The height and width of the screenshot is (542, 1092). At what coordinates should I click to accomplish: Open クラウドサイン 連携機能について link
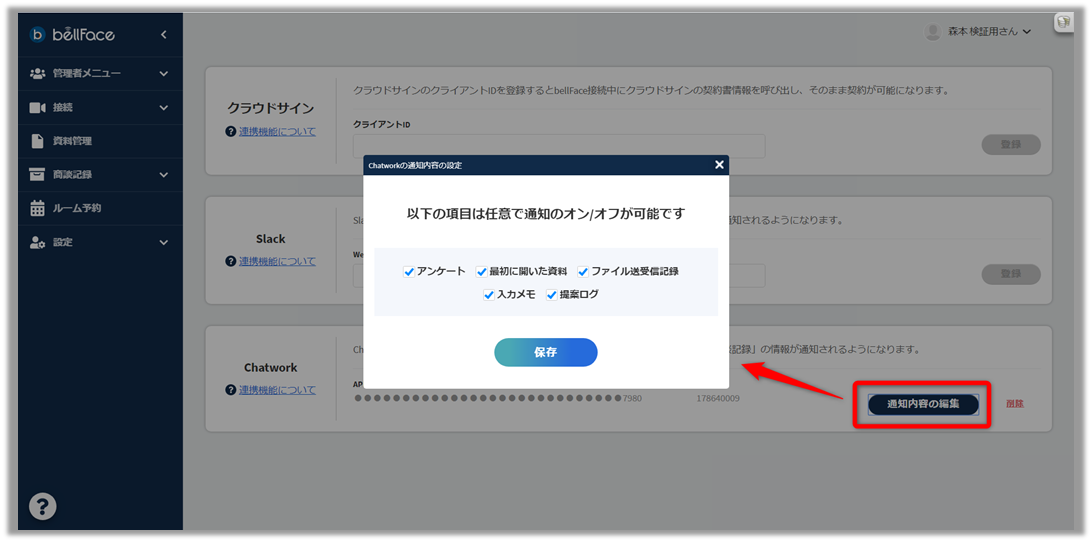click(277, 132)
